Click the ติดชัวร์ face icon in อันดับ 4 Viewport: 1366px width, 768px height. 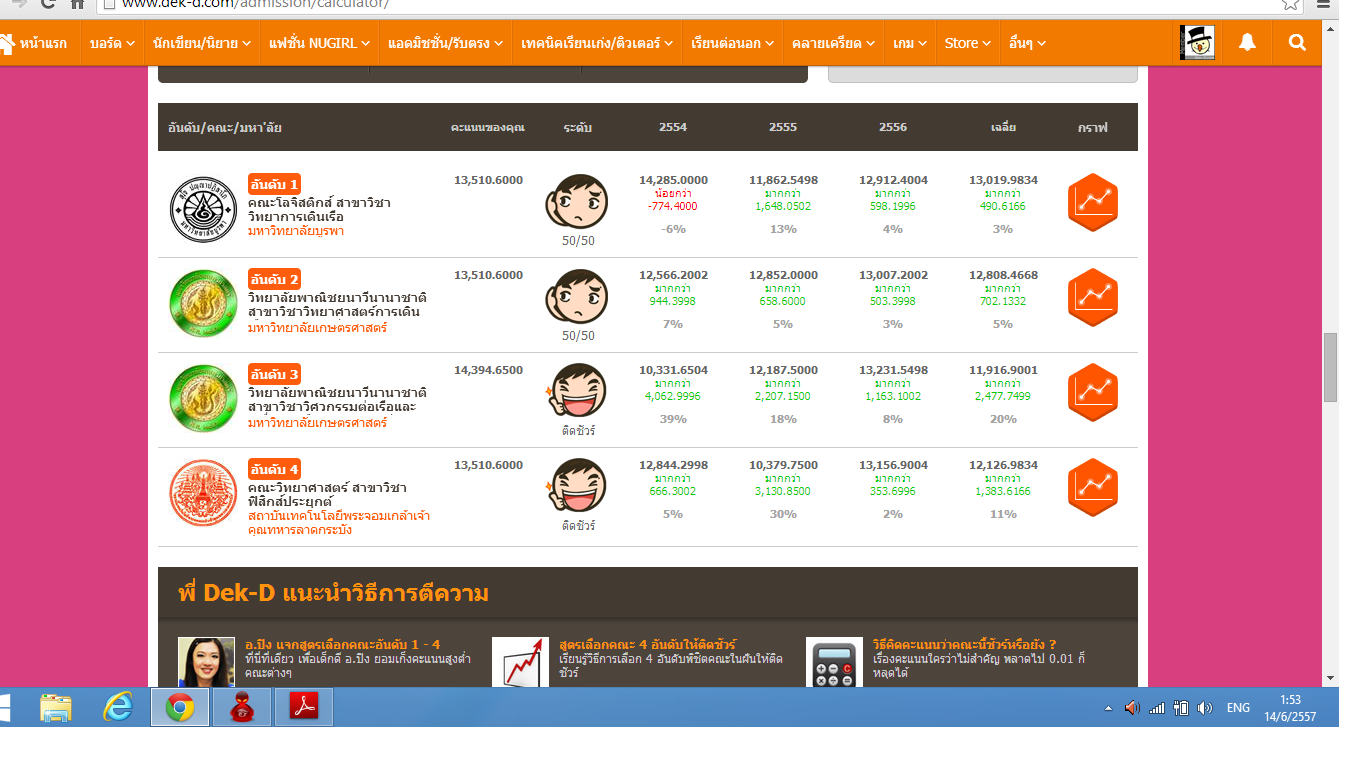[577, 486]
